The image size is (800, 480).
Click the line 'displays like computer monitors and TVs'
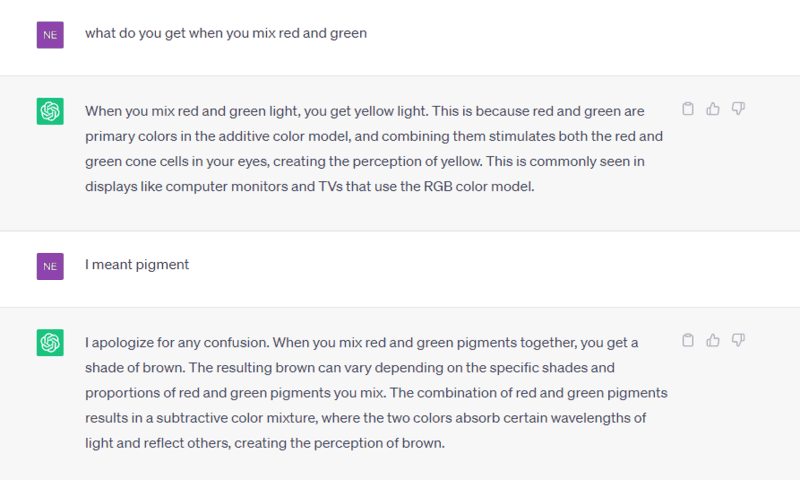310,187
